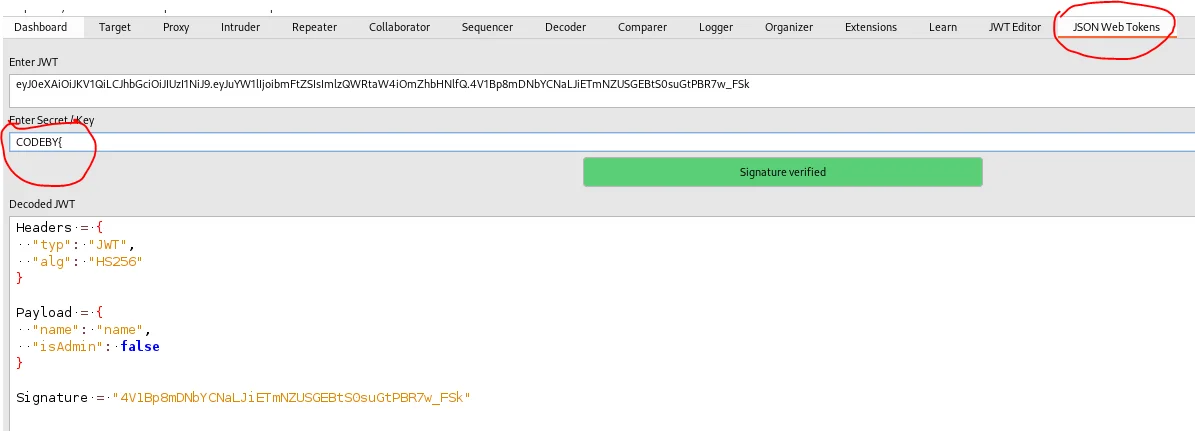Go to the Learn tab
The height and width of the screenshot is (431, 1195).
[x=943, y=27]
